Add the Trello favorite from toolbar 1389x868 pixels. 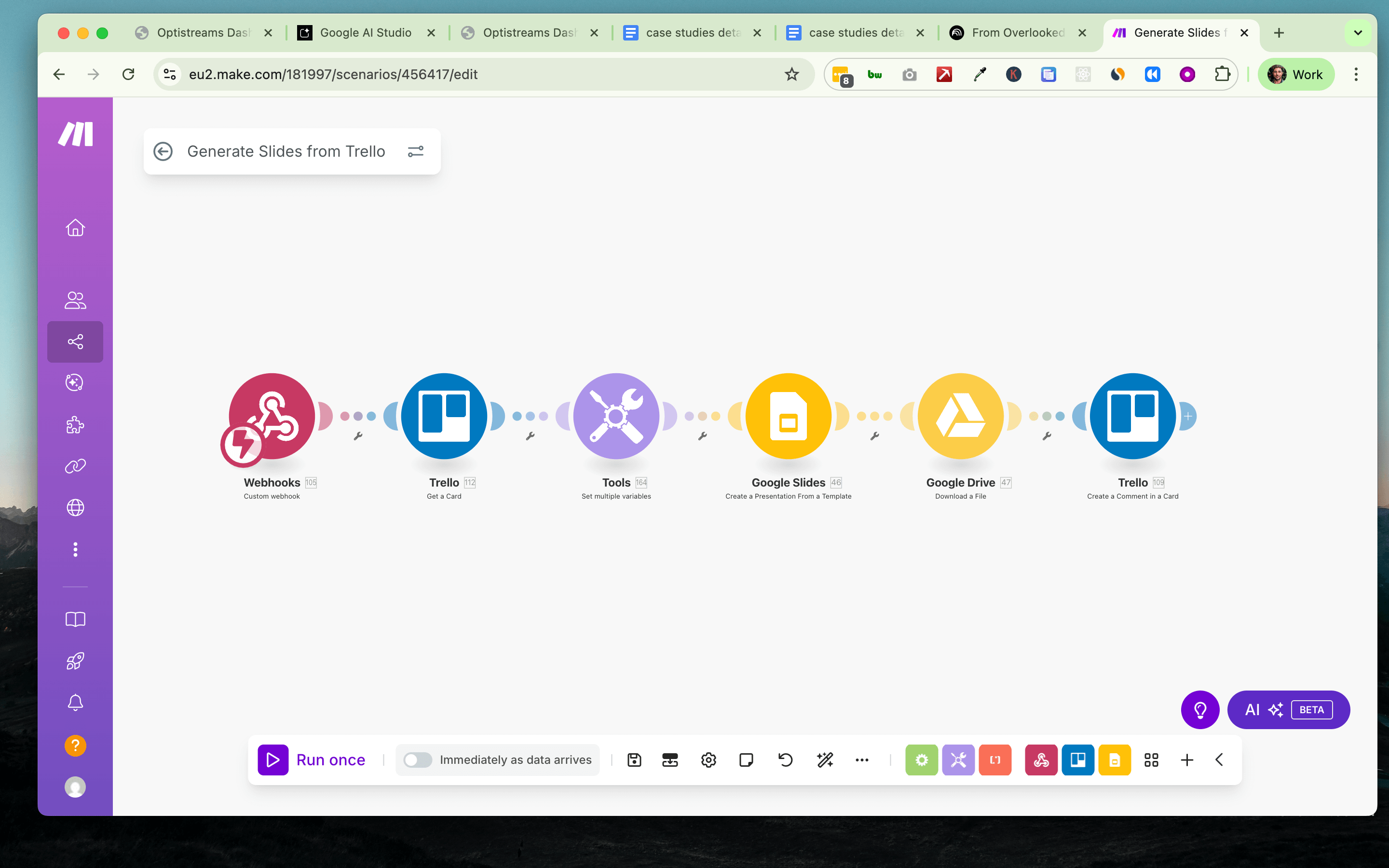tap(1078, 760)
